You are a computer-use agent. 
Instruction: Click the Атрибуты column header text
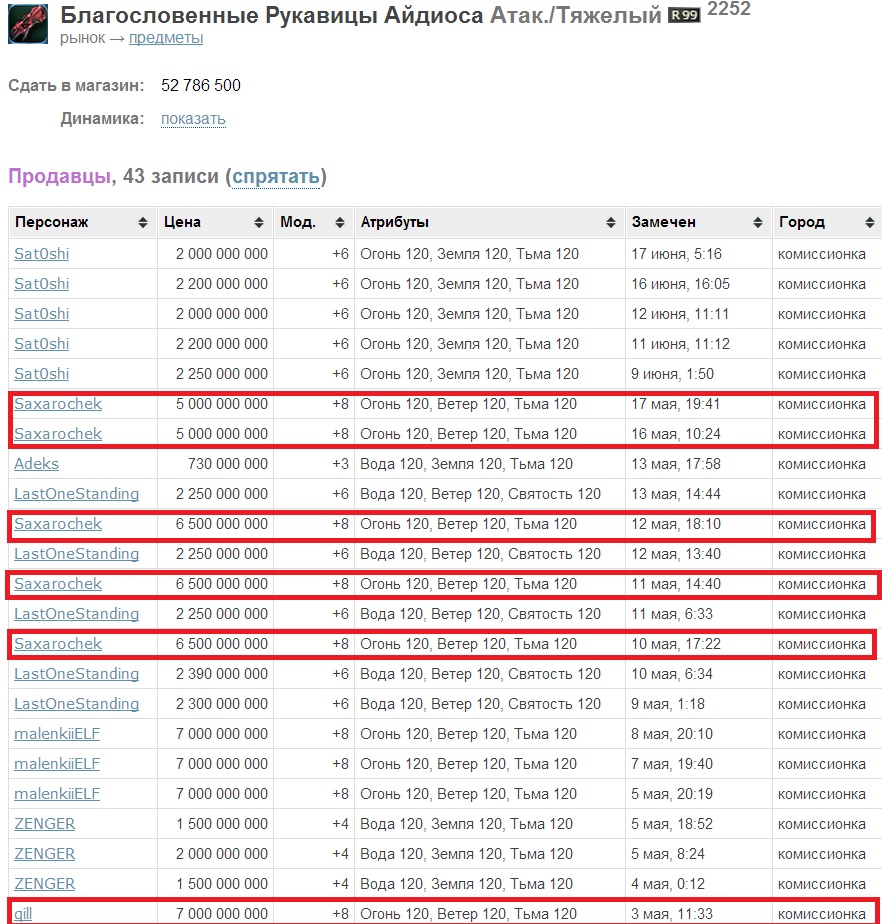coord(394,222)
